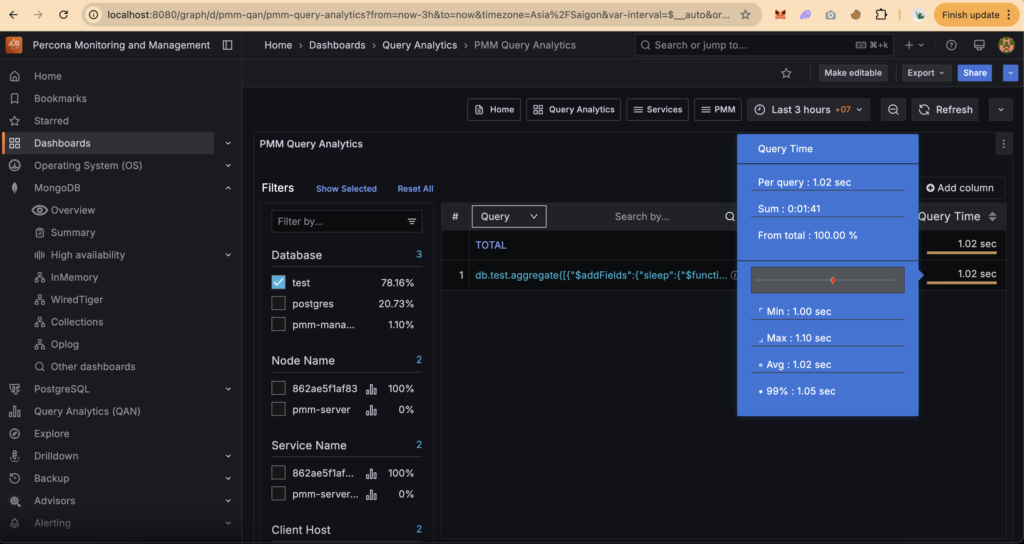Viewport: 1024px width, 544px height.
Task: Open Bookmarks in the sidebar
Action: (x=60, y=99)
